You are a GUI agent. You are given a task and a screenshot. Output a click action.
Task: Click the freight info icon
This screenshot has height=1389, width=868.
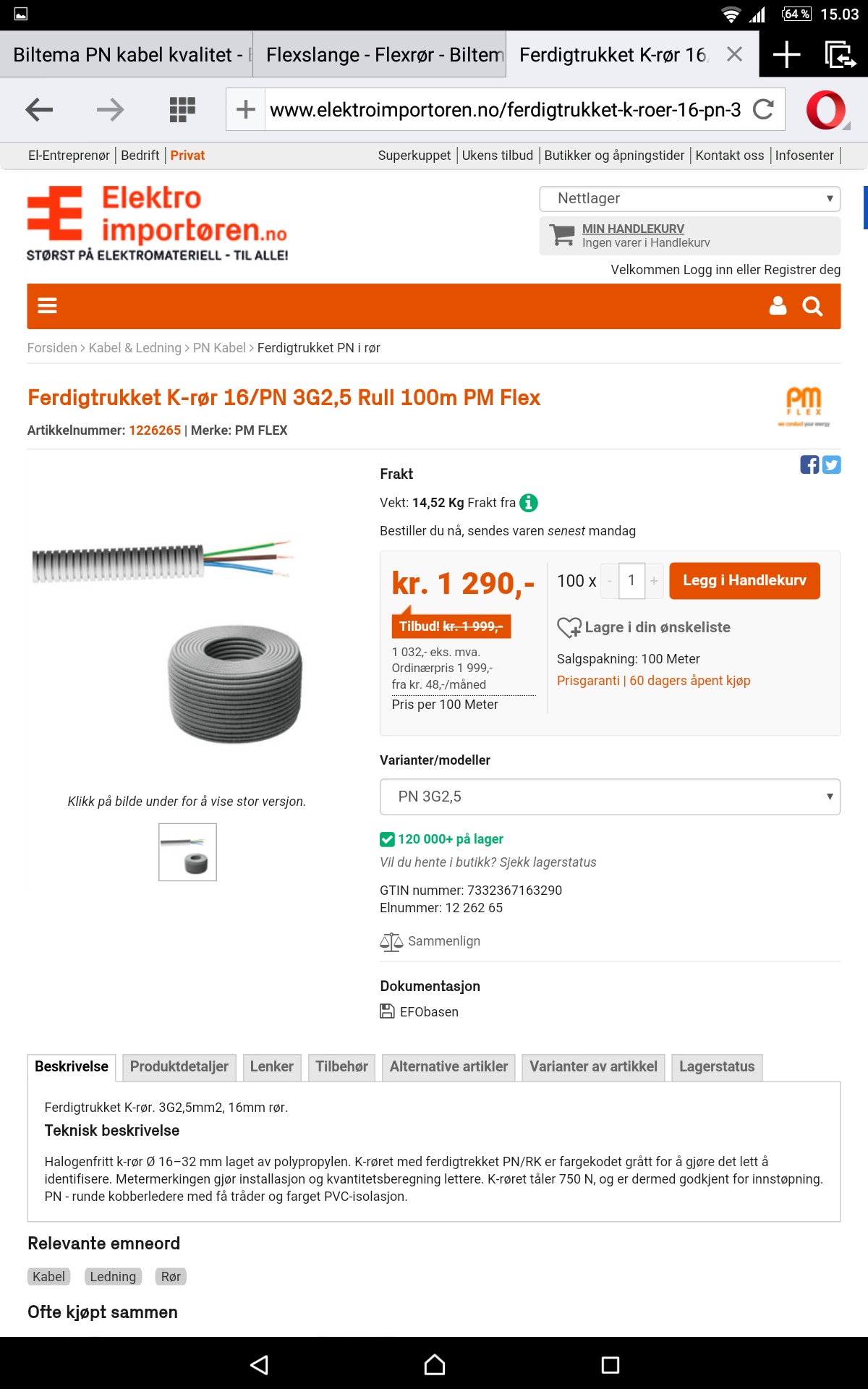(529, 503)
